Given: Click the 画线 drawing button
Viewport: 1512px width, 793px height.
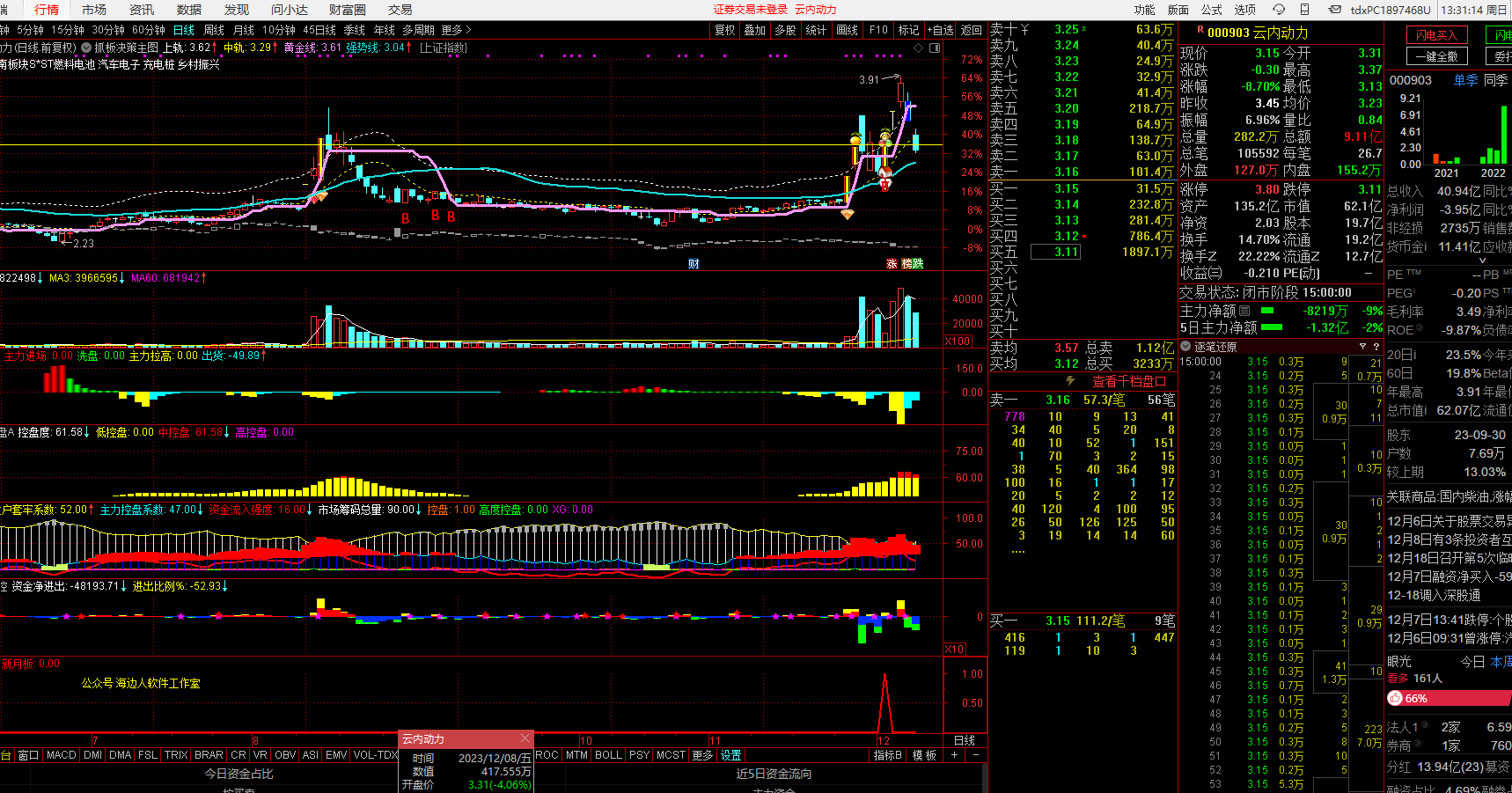Looking at the screenshot, I should click(848, 30).
